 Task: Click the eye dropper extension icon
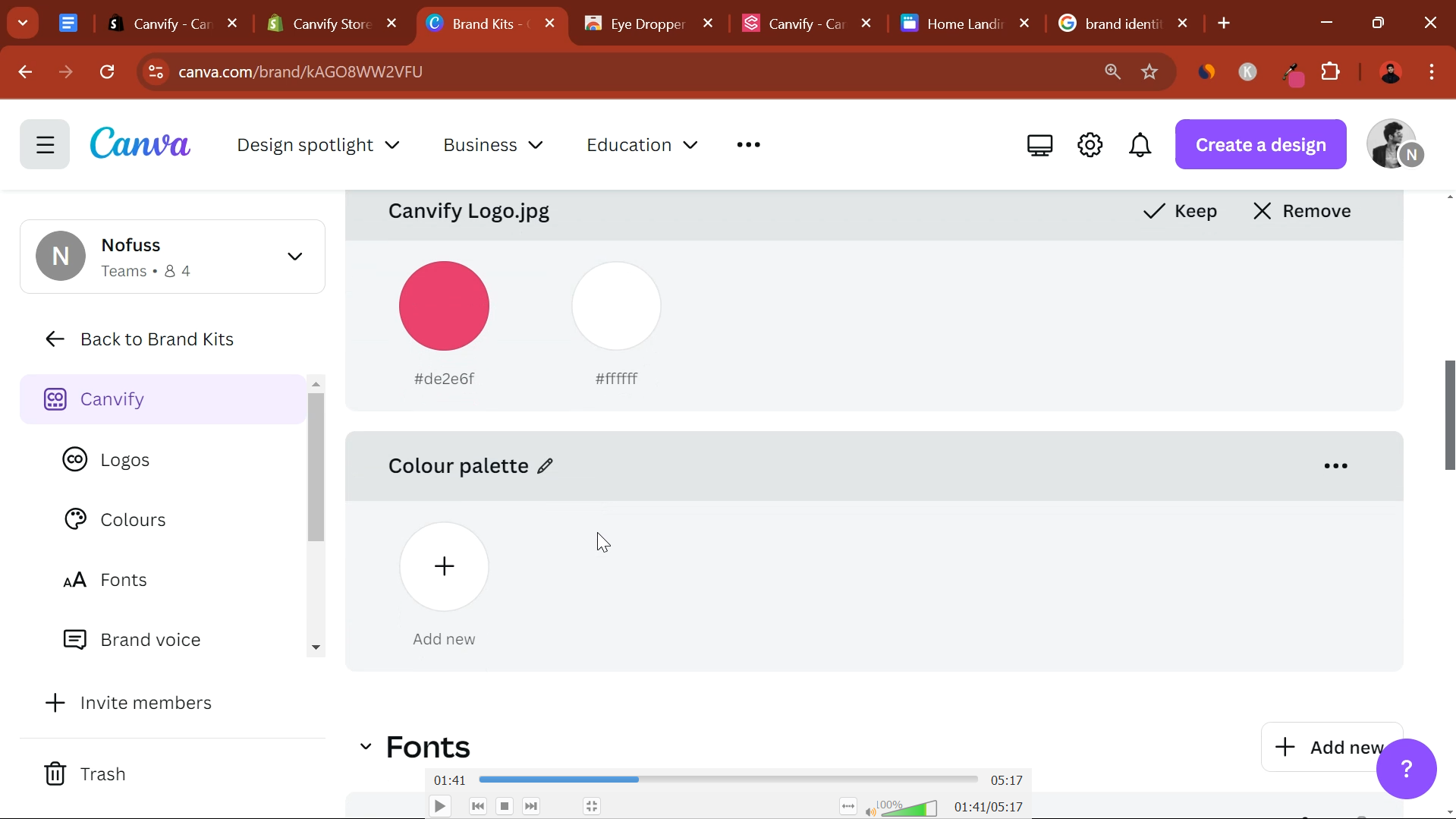(x=1291, y=73)
